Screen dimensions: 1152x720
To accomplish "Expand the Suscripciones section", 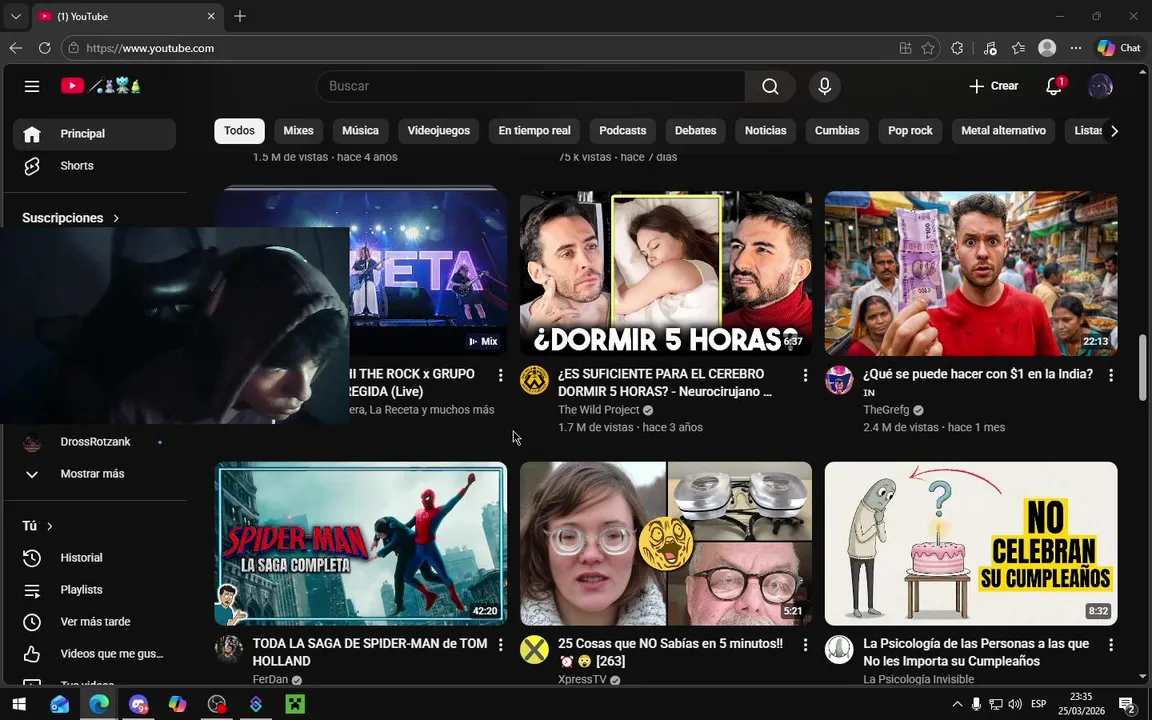I will (x=71, y=218).
